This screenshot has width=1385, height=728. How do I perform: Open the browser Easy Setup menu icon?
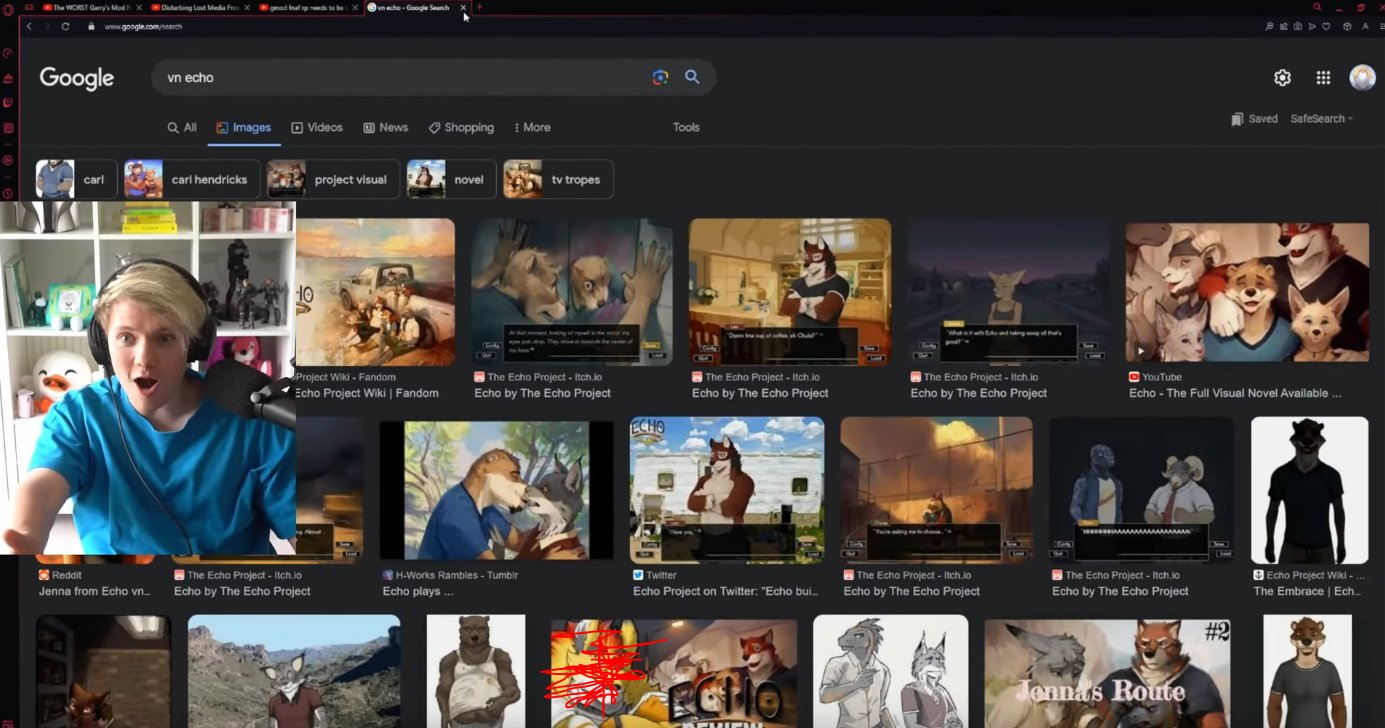click(x=1381, y=26)
